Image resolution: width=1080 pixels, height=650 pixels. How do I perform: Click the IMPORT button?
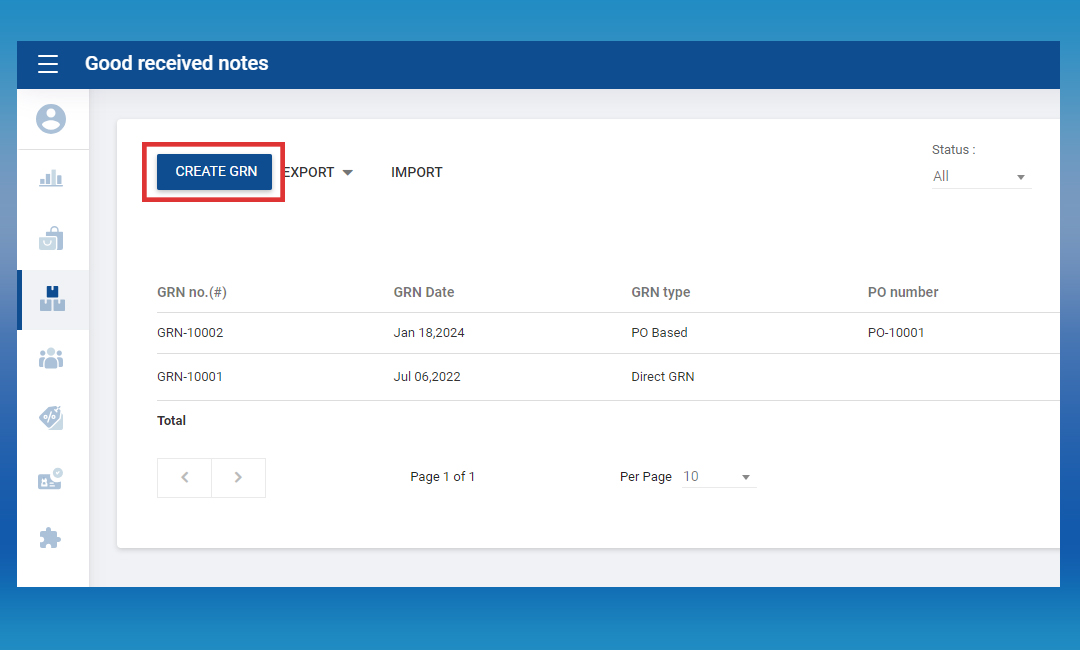coord(416,172)
